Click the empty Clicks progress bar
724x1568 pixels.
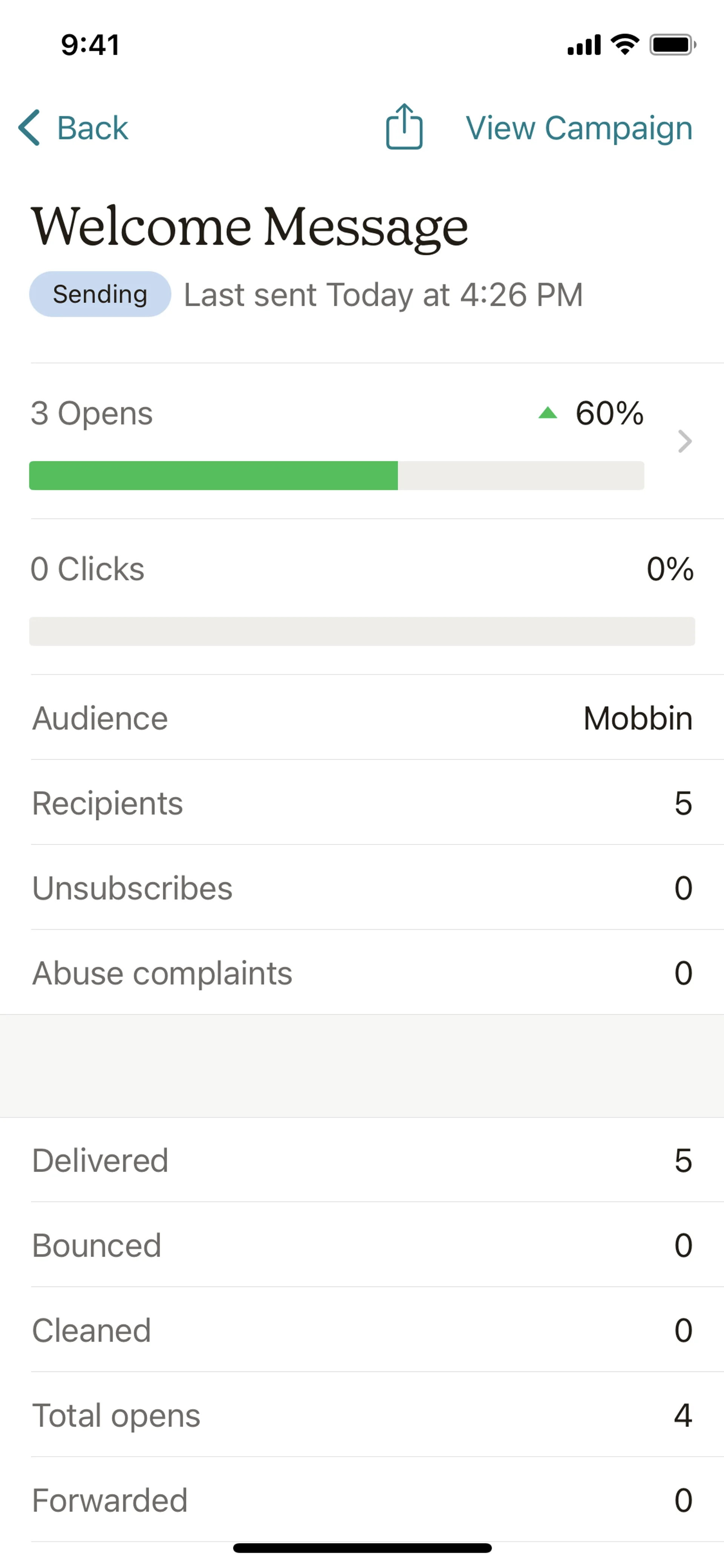click(362, 631)
